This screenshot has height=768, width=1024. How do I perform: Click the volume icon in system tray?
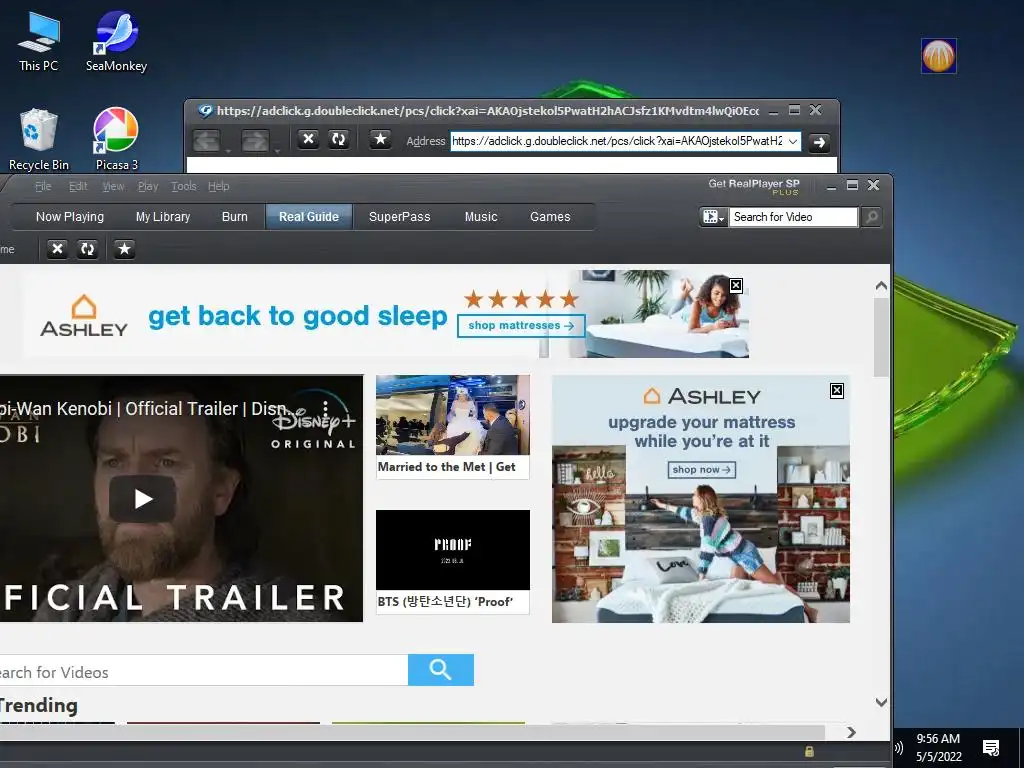coord(899,748)
